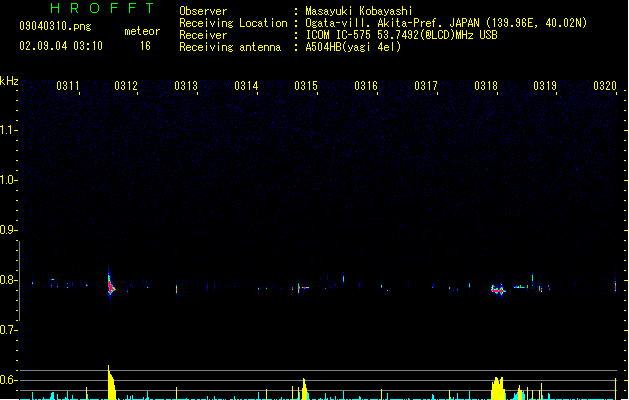629x400 pixels.
Task: Click the kHz axis unit label
Action: click(9, 81)
